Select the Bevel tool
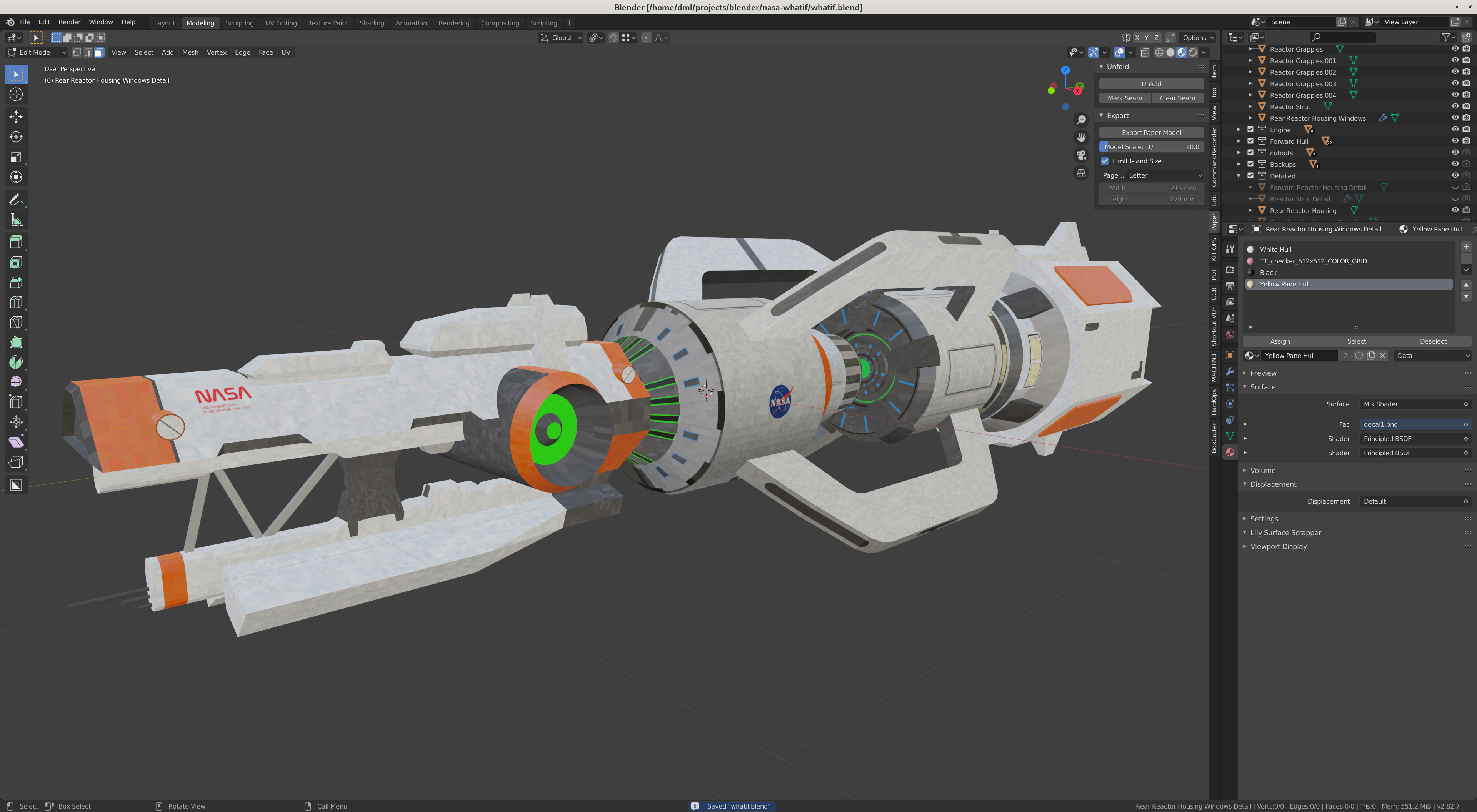1477x812 pixels. [x=16, y=283]
